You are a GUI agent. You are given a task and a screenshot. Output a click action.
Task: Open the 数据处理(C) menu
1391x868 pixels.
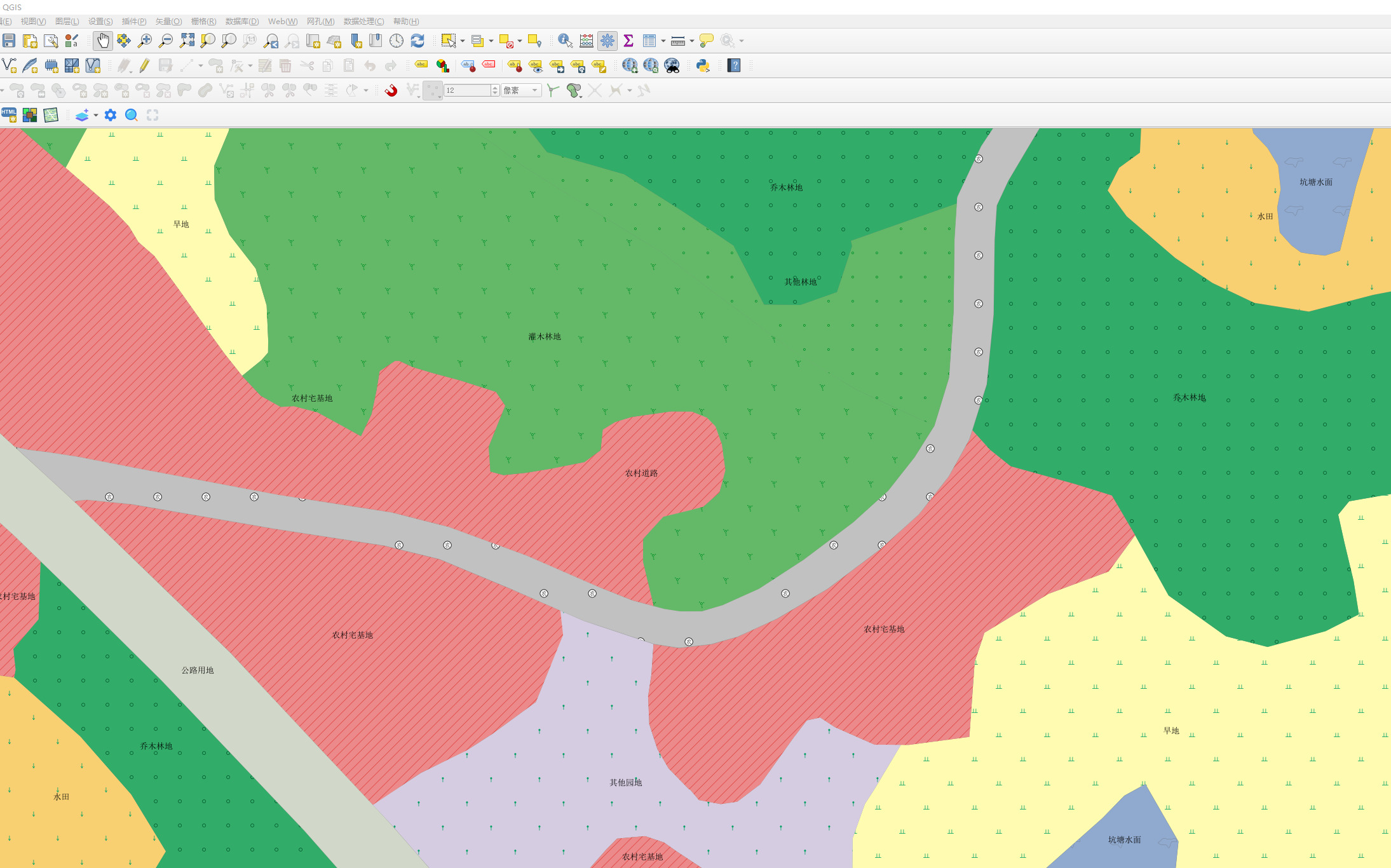click(363, 22)
